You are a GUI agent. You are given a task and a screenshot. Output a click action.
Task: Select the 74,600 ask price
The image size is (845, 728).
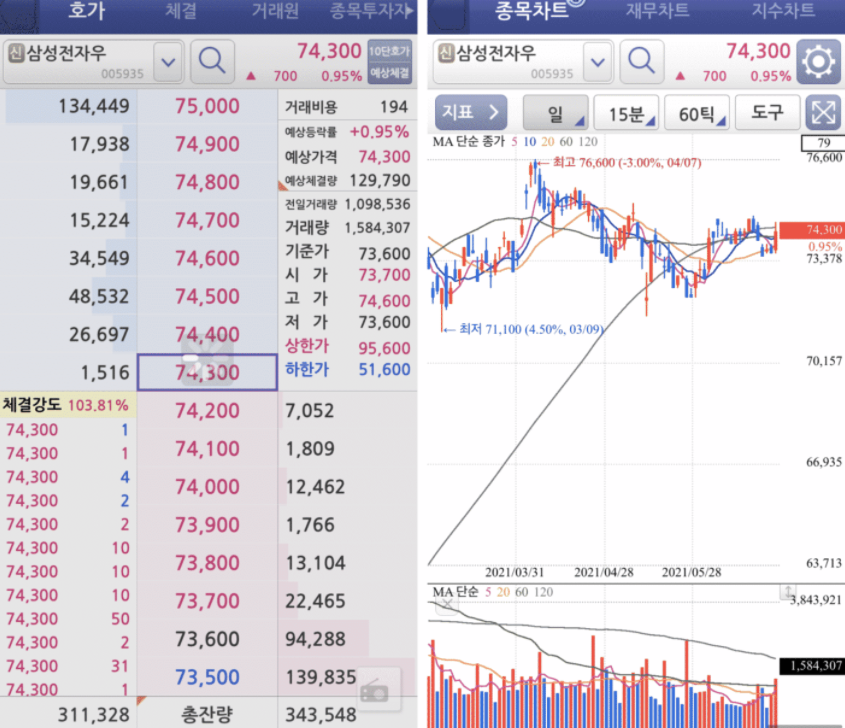[207, 259]
